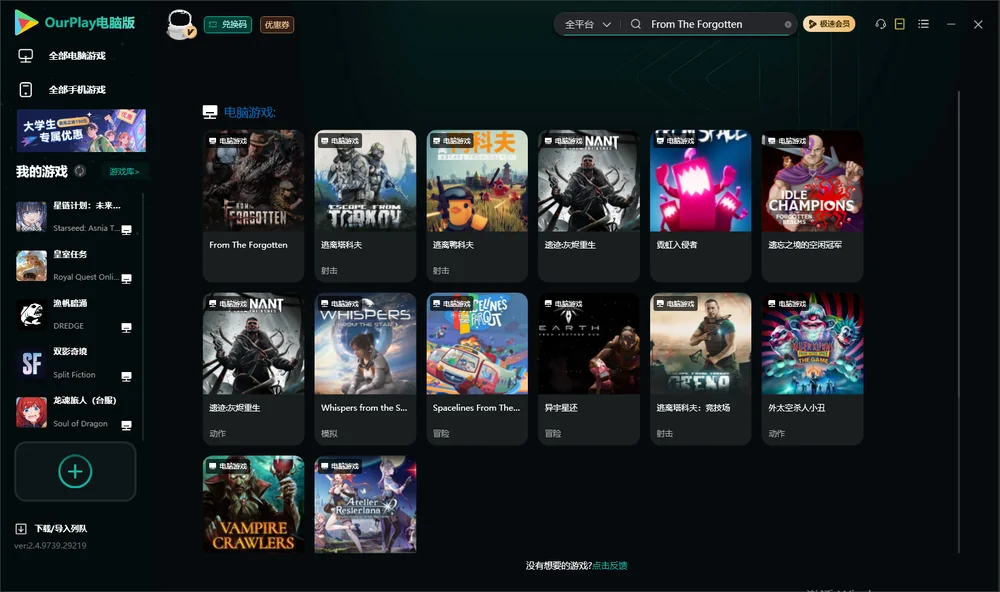Open the Atelier Resleriana game card

365,504
